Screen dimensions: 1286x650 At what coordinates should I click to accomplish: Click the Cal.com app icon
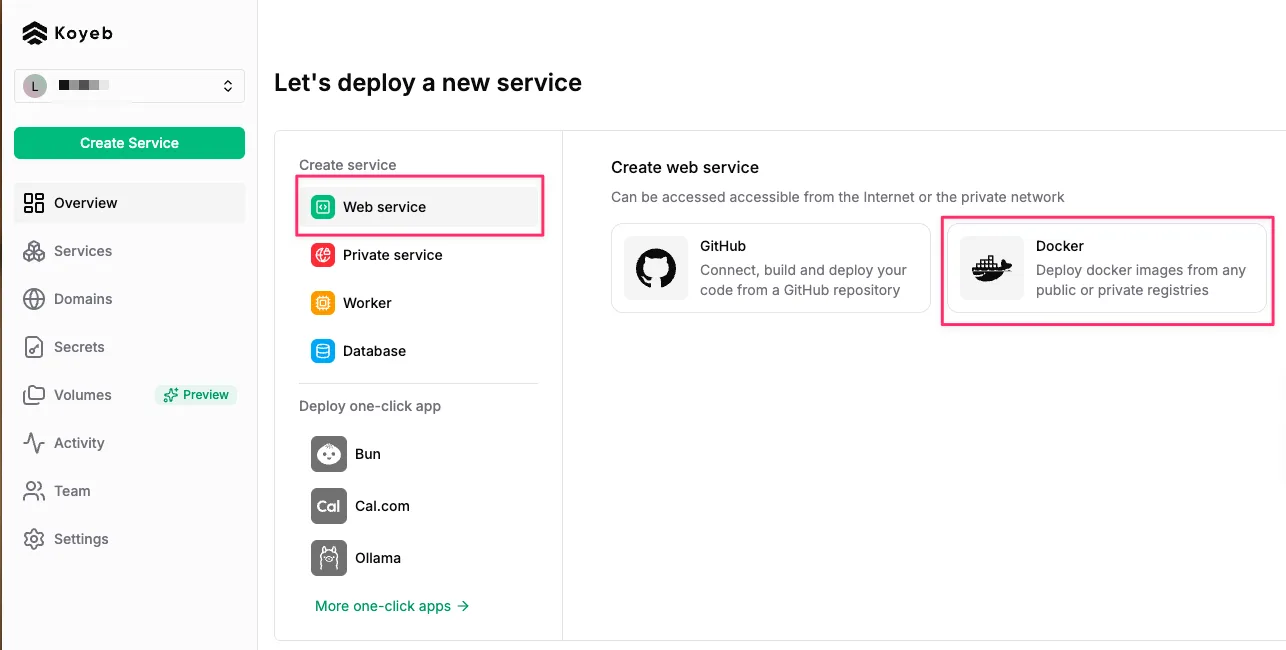[x=329, y=506]
